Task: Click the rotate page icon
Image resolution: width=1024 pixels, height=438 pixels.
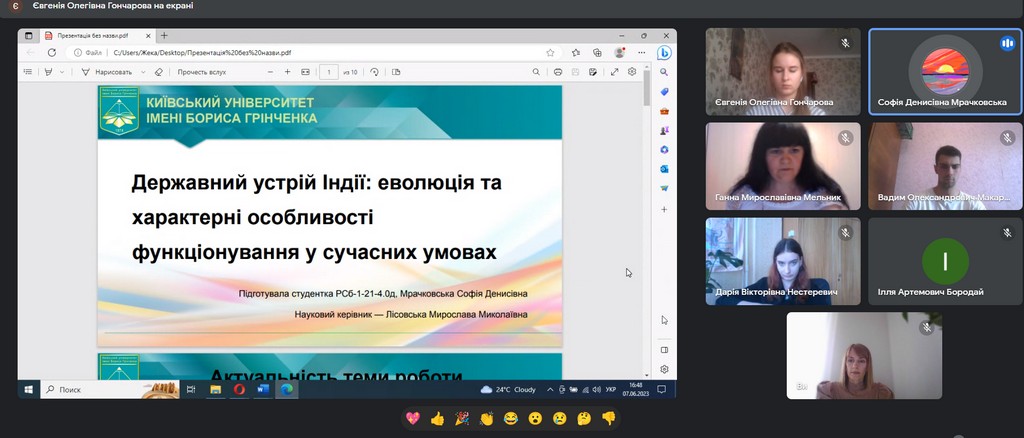Action: [375, 72]
